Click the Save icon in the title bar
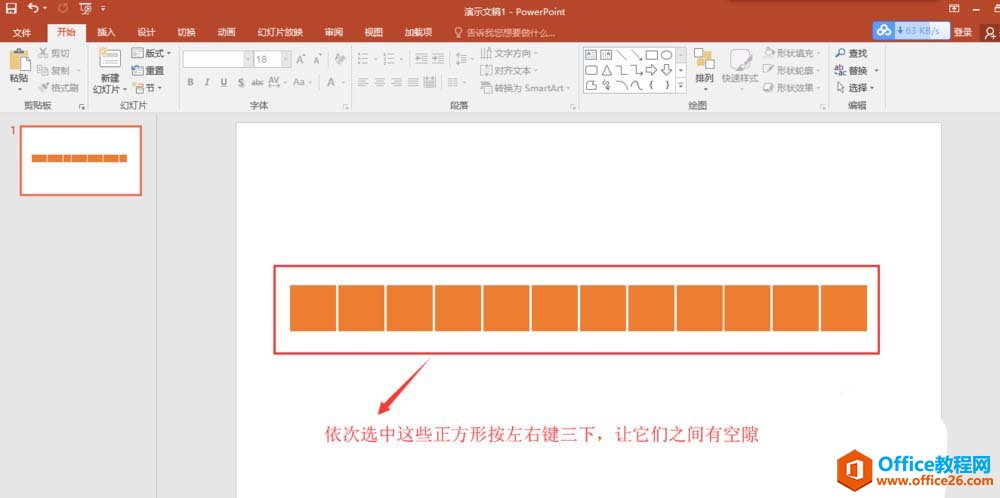 (x=11, y=8)
